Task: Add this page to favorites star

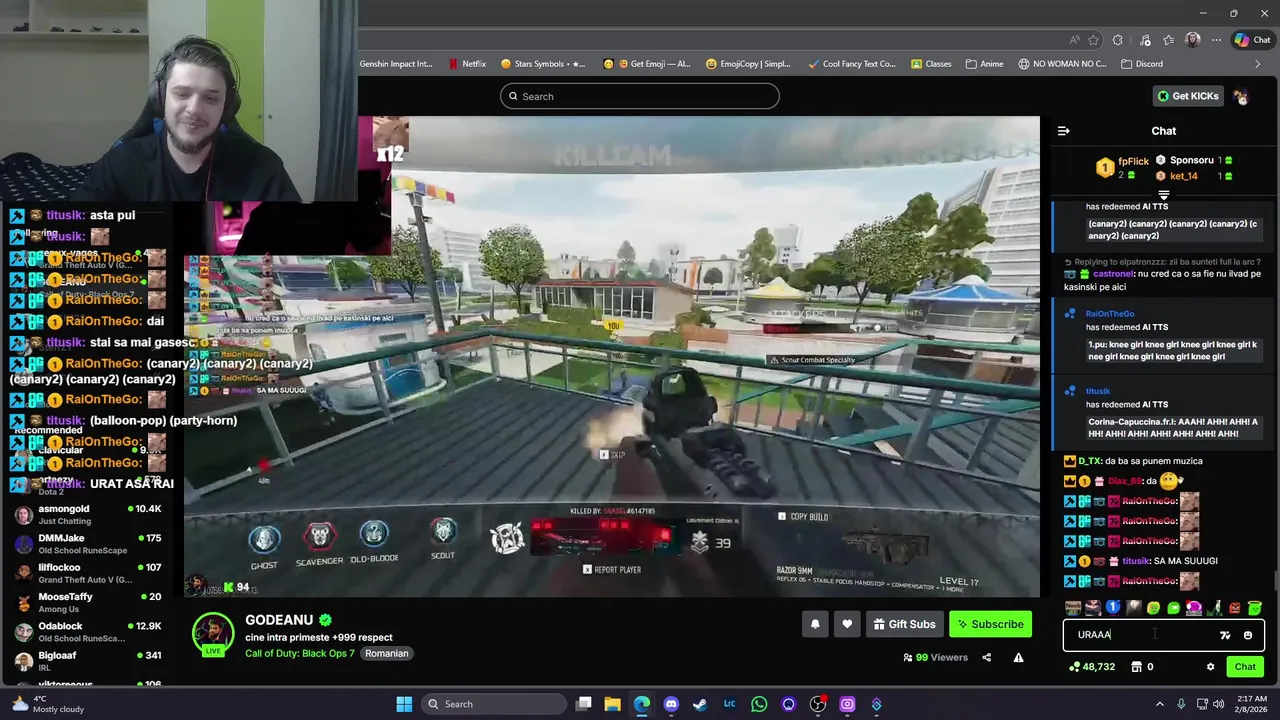Action: tap(1093, 40)
